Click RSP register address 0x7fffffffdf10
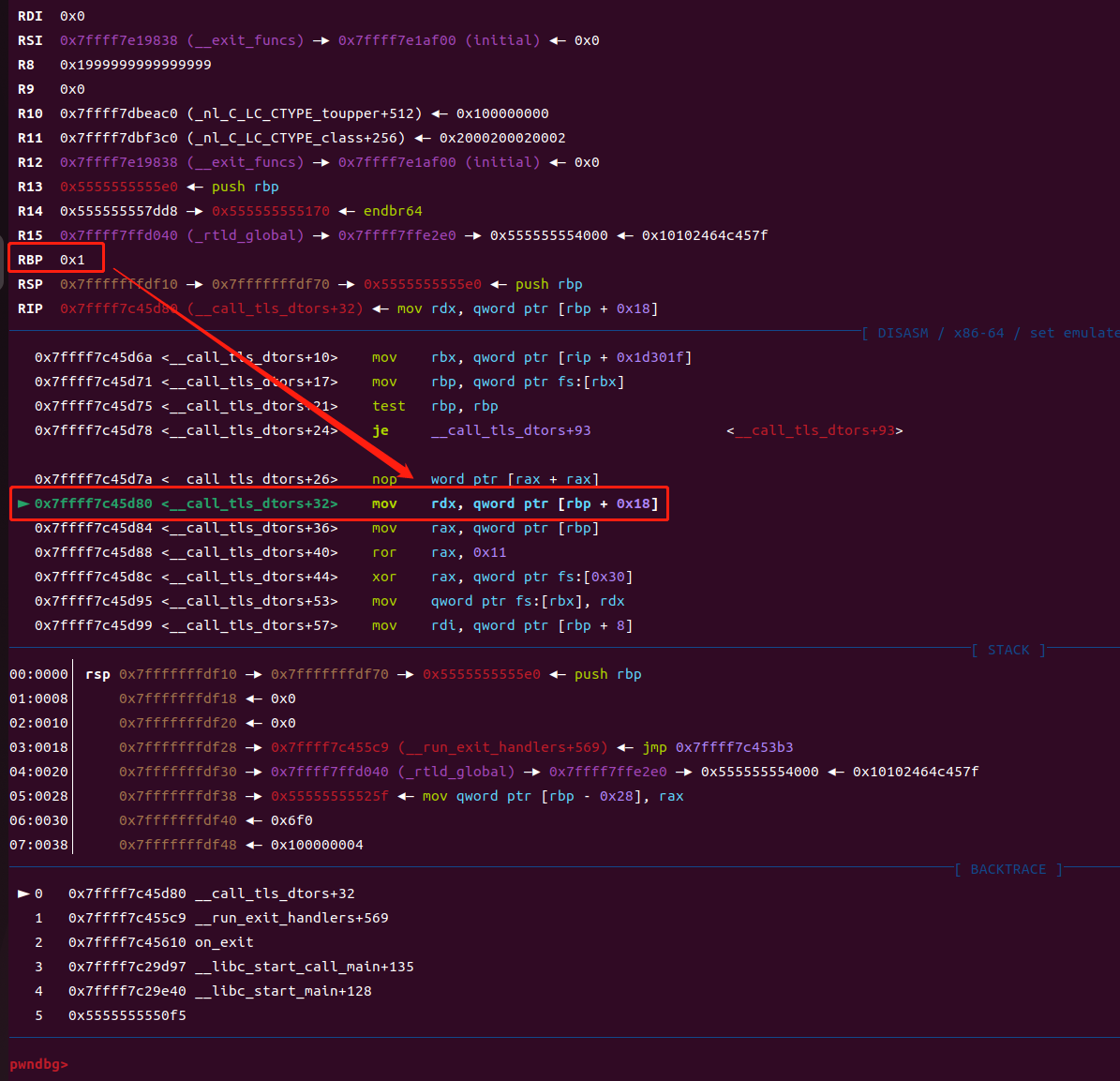Screen dimensions: 1120x1081 (119, 284)
